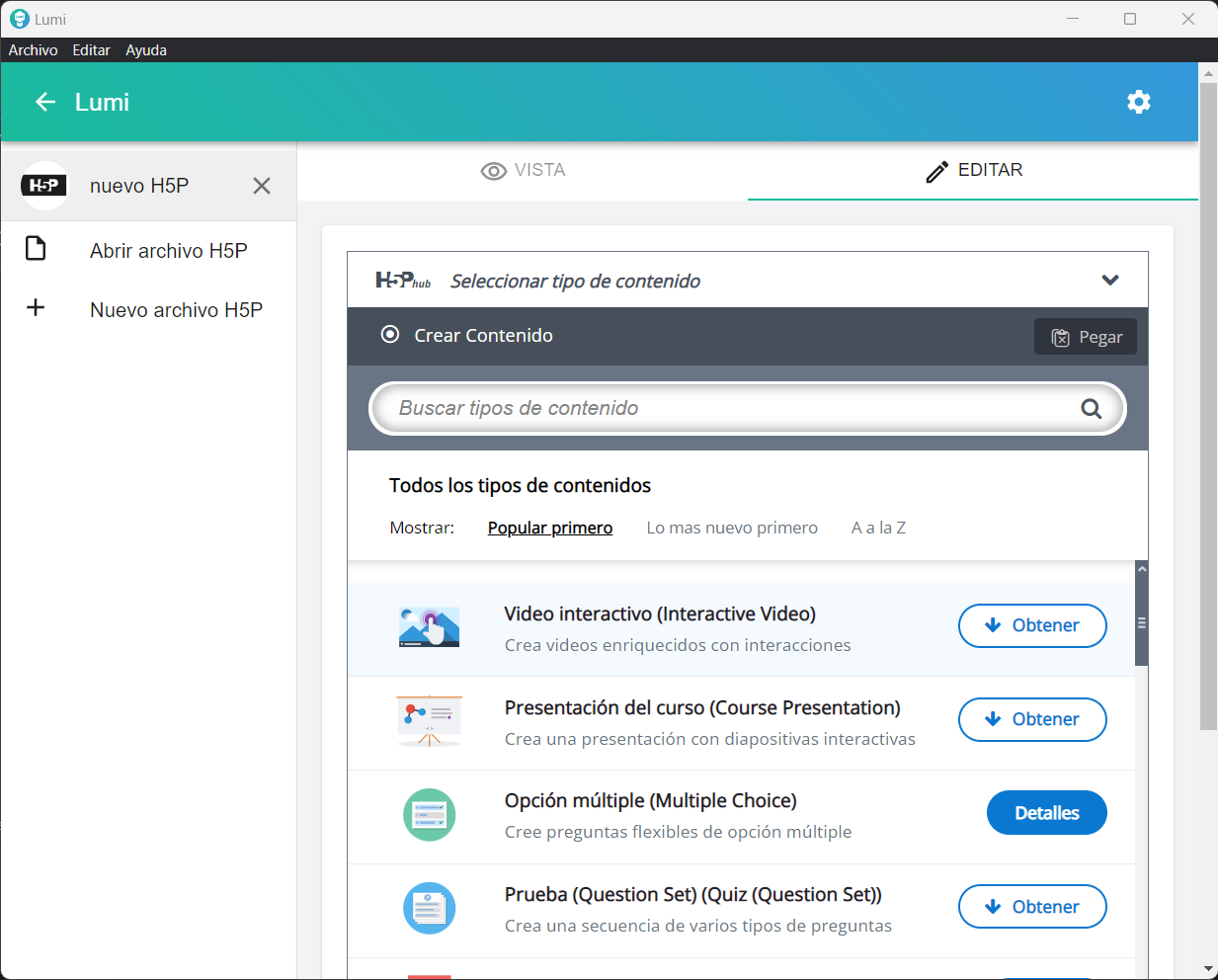Open Detalles for Multiple Choice

[1047, 813]
